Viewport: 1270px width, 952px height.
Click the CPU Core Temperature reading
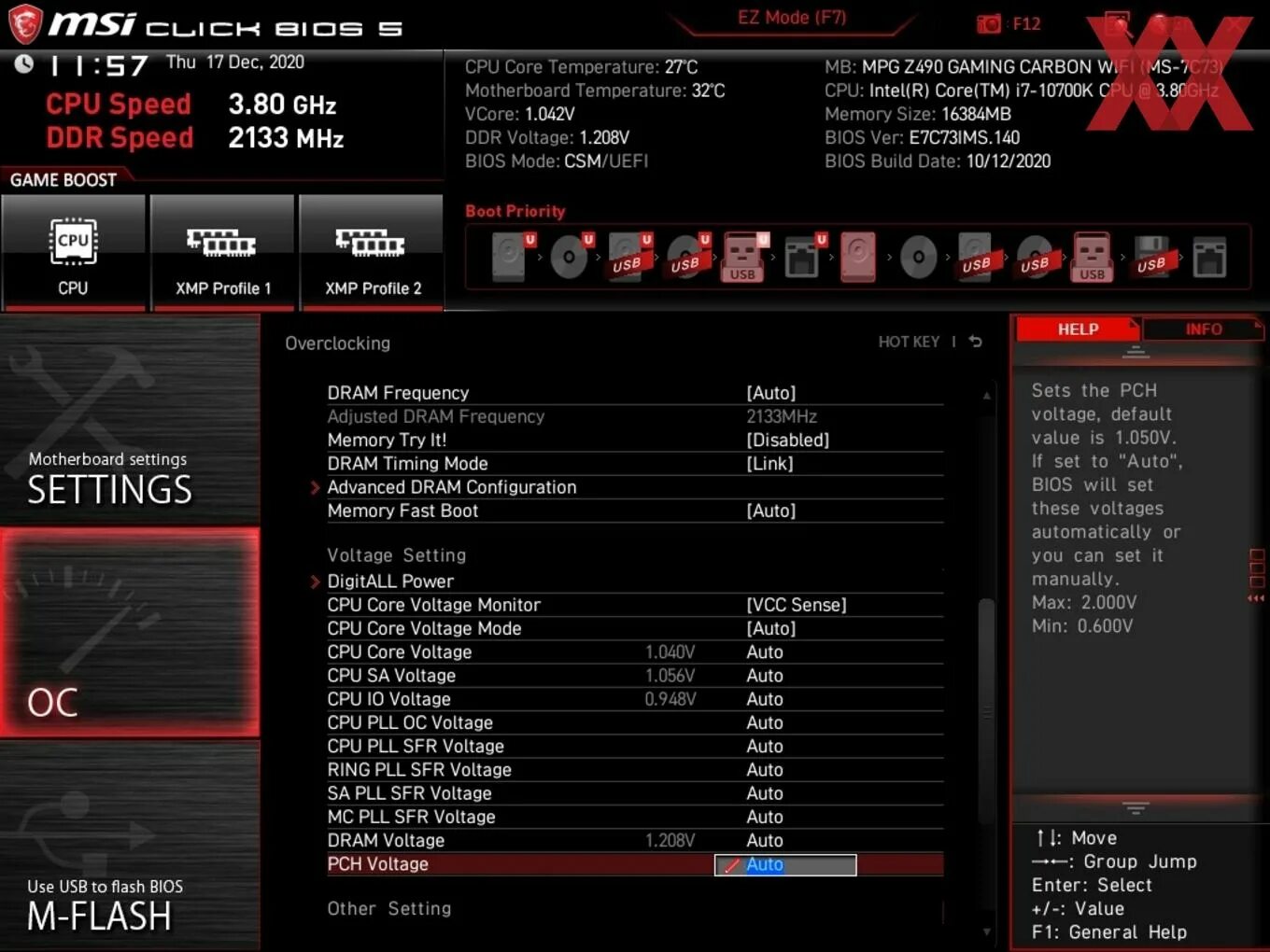582,67
